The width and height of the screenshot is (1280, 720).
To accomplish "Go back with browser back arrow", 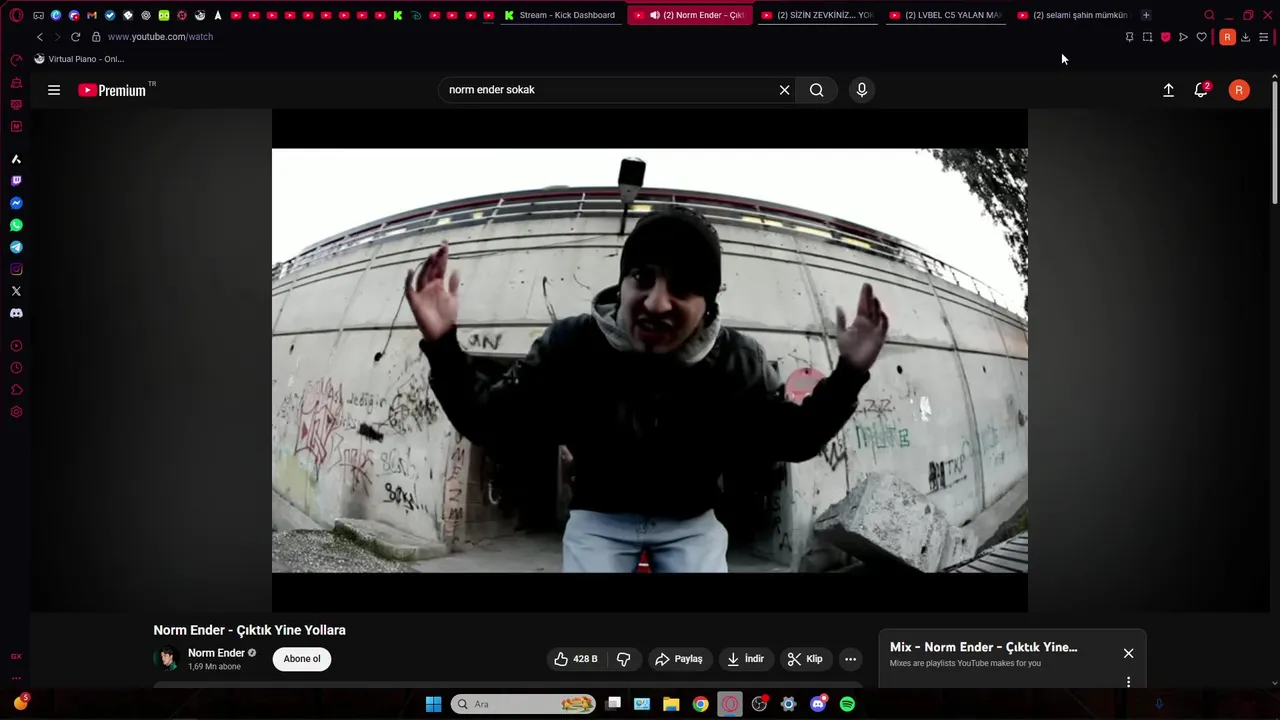I will point(40,37).
